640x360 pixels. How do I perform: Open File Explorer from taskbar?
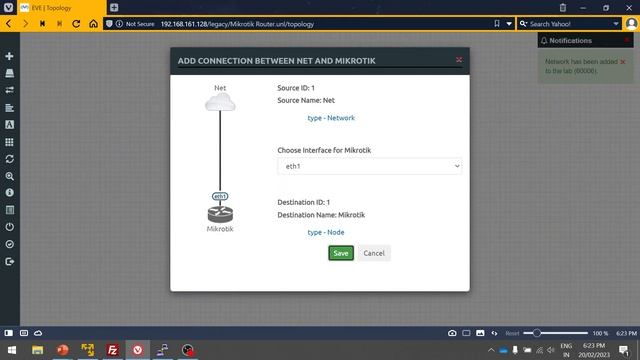38,350
